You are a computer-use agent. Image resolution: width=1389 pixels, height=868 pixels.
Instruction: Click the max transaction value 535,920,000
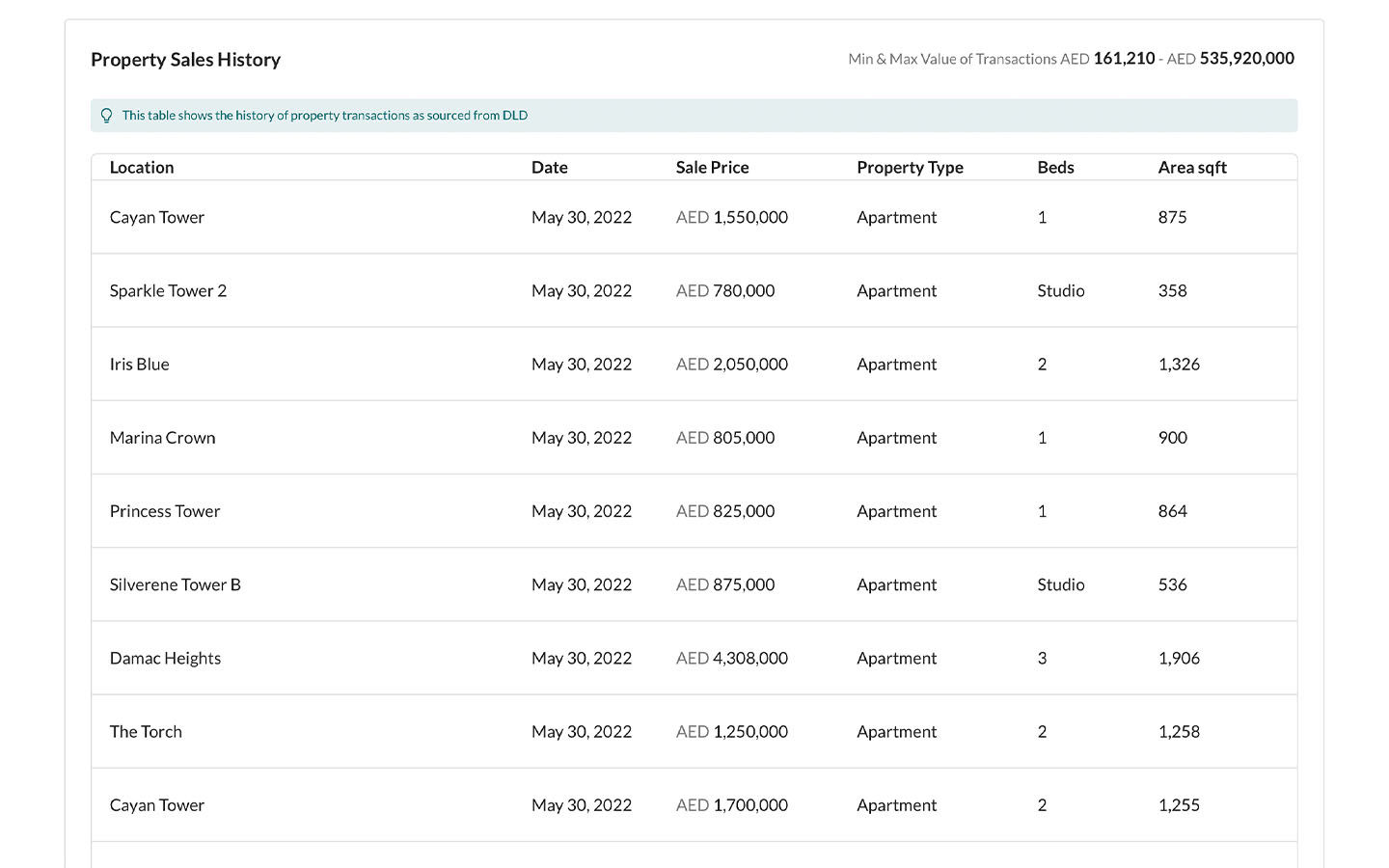pyautogui.click(x=1245, y=58)
